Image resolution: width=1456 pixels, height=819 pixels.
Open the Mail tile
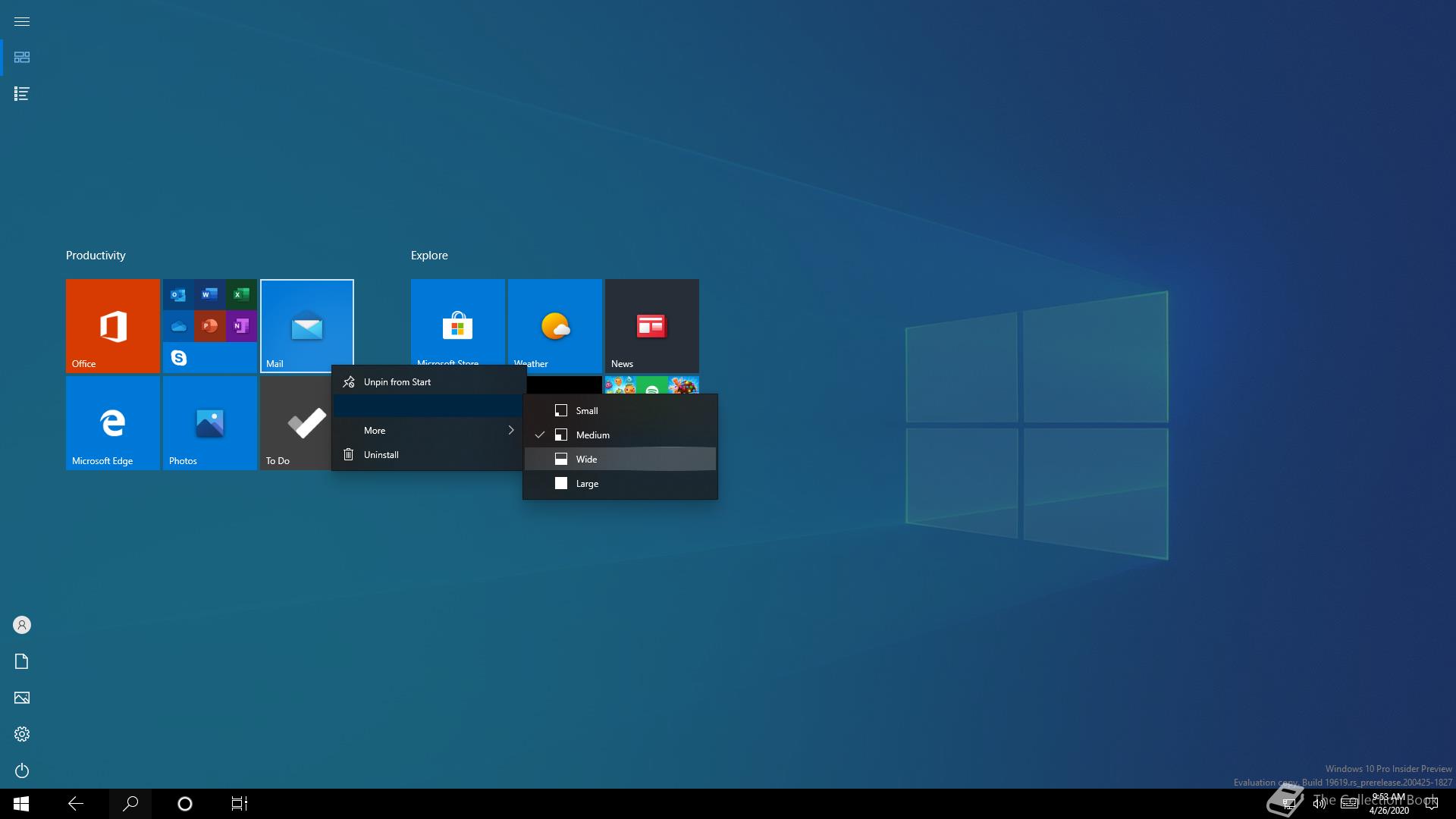(307, 326)
